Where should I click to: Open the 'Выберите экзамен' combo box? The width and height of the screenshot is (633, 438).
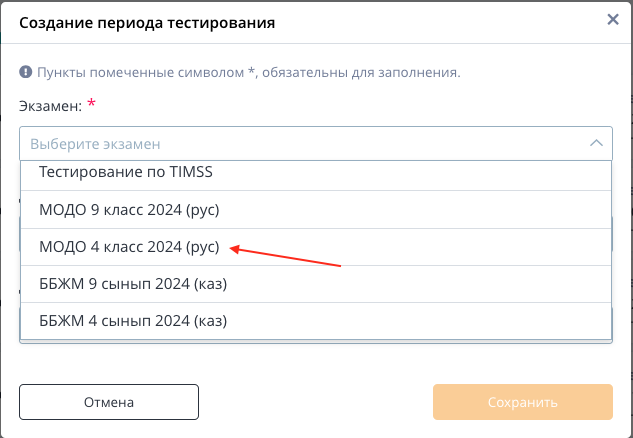(316, 144)
